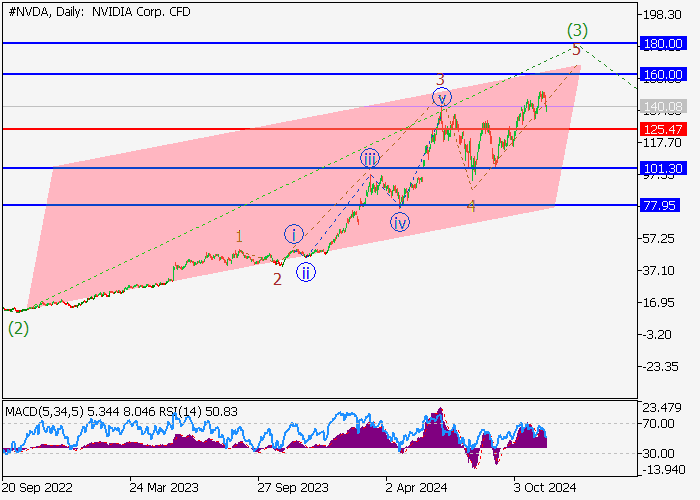Image resolution: width=700 pixels, height=500 pixels.
Task: Select the circled iv subwave marker
Action: [400, 222]
